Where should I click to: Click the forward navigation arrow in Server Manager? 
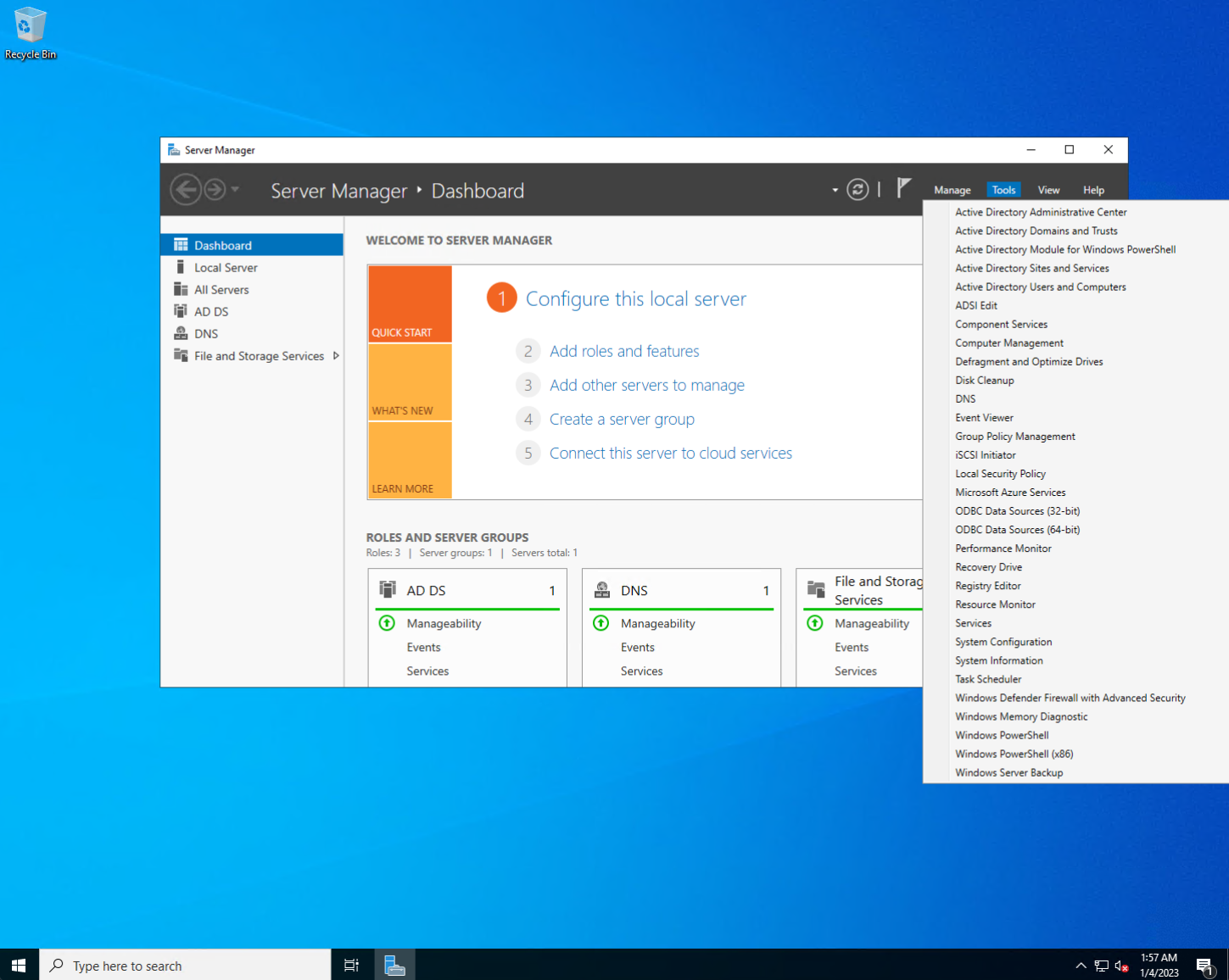coord(215,189)
